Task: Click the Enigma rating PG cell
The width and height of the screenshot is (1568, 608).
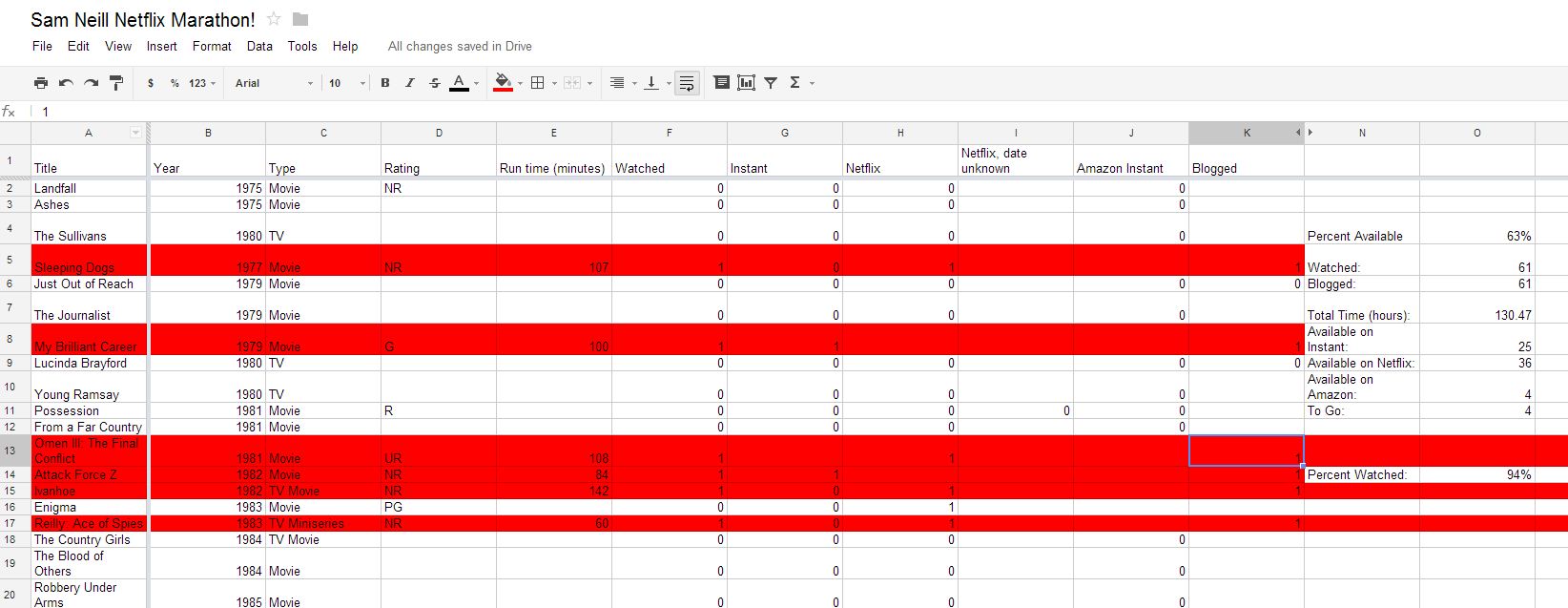Action: 439,507
